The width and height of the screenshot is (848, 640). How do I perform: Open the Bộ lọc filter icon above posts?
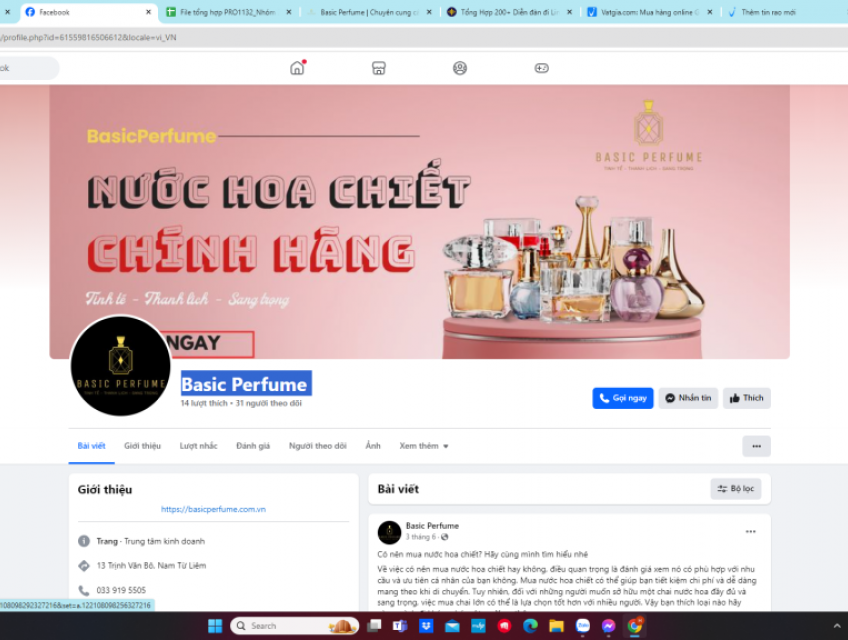pyautogui.click(x=737, y=489)
